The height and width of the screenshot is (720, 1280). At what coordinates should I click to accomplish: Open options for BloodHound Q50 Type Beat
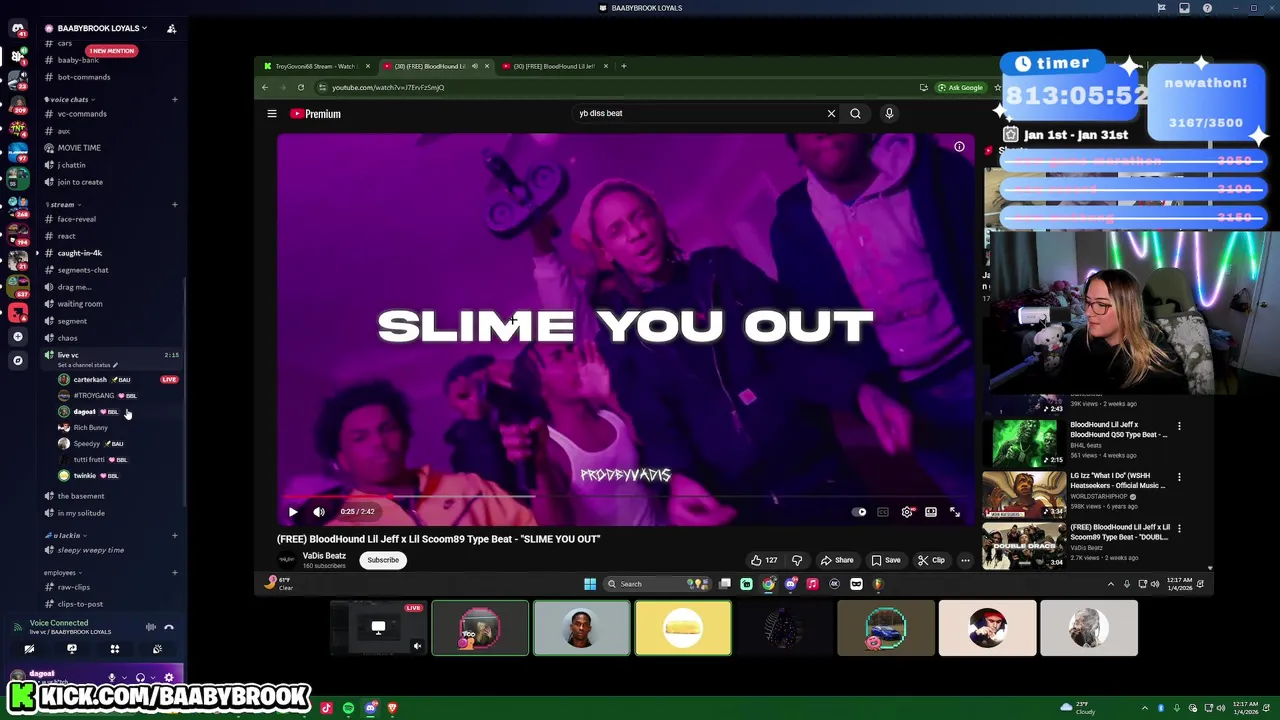coord(1179,426)
